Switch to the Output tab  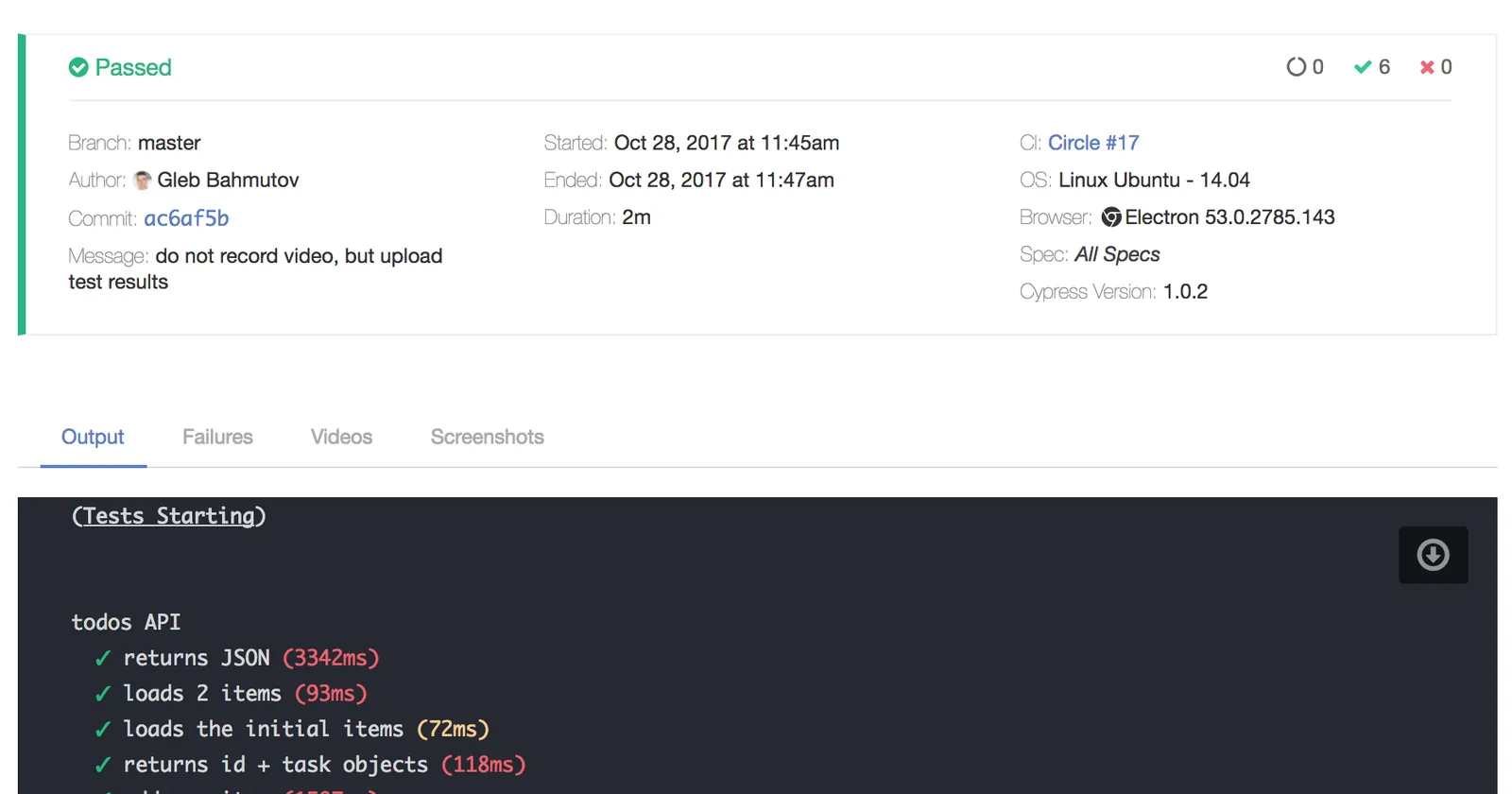[93, 437]
